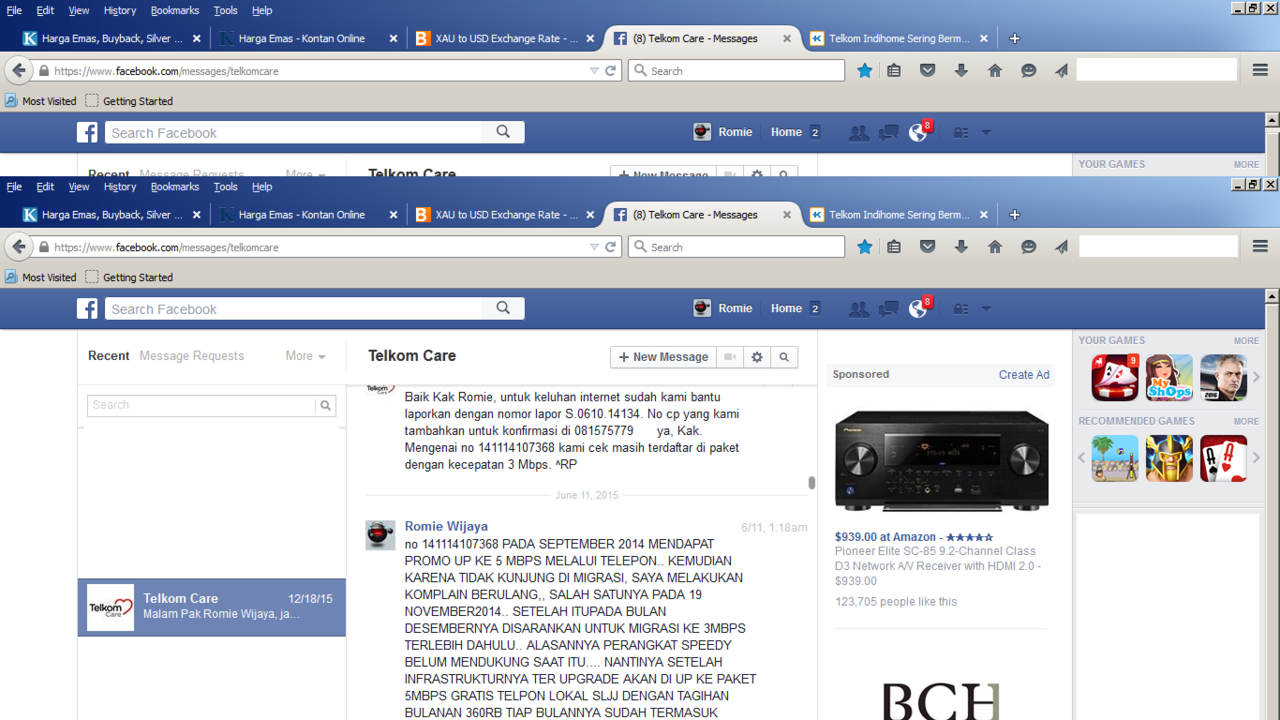Screen dimensions: 1280x720
Task: Close the Telkom Care tab in front window
Action: coord(787,215)
